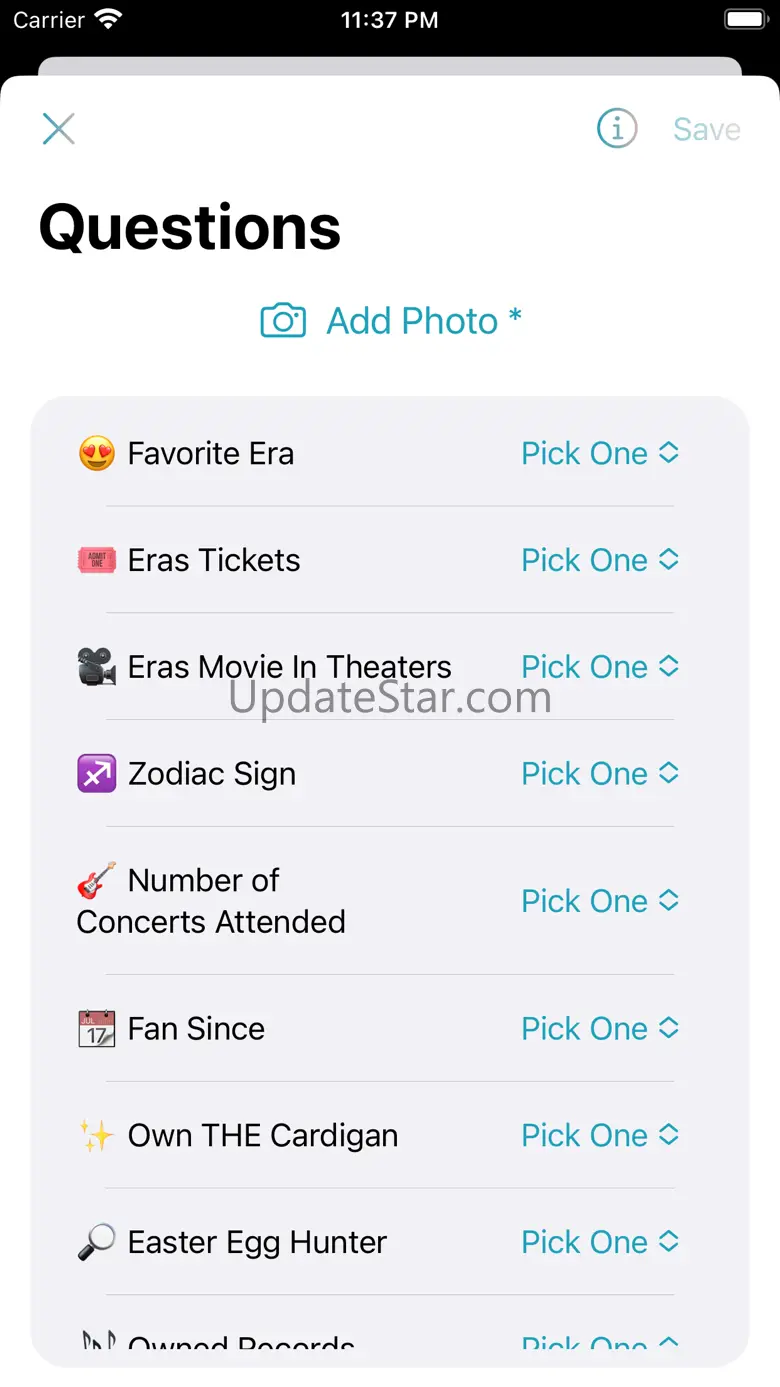Open Eras Tickets Pick One dropdown
780x1387 pixels.
tap(599, 560)
